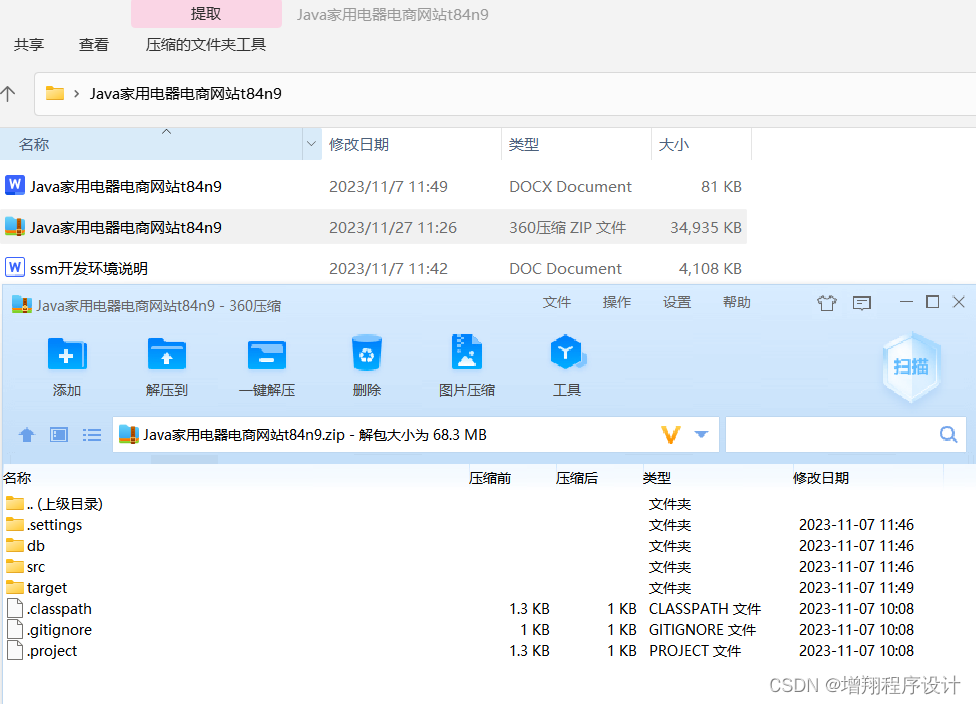This screenshot has height=704, width=976.
Task: Select the 2023-11-07 11:49 date for target
Action: [856, 588]
